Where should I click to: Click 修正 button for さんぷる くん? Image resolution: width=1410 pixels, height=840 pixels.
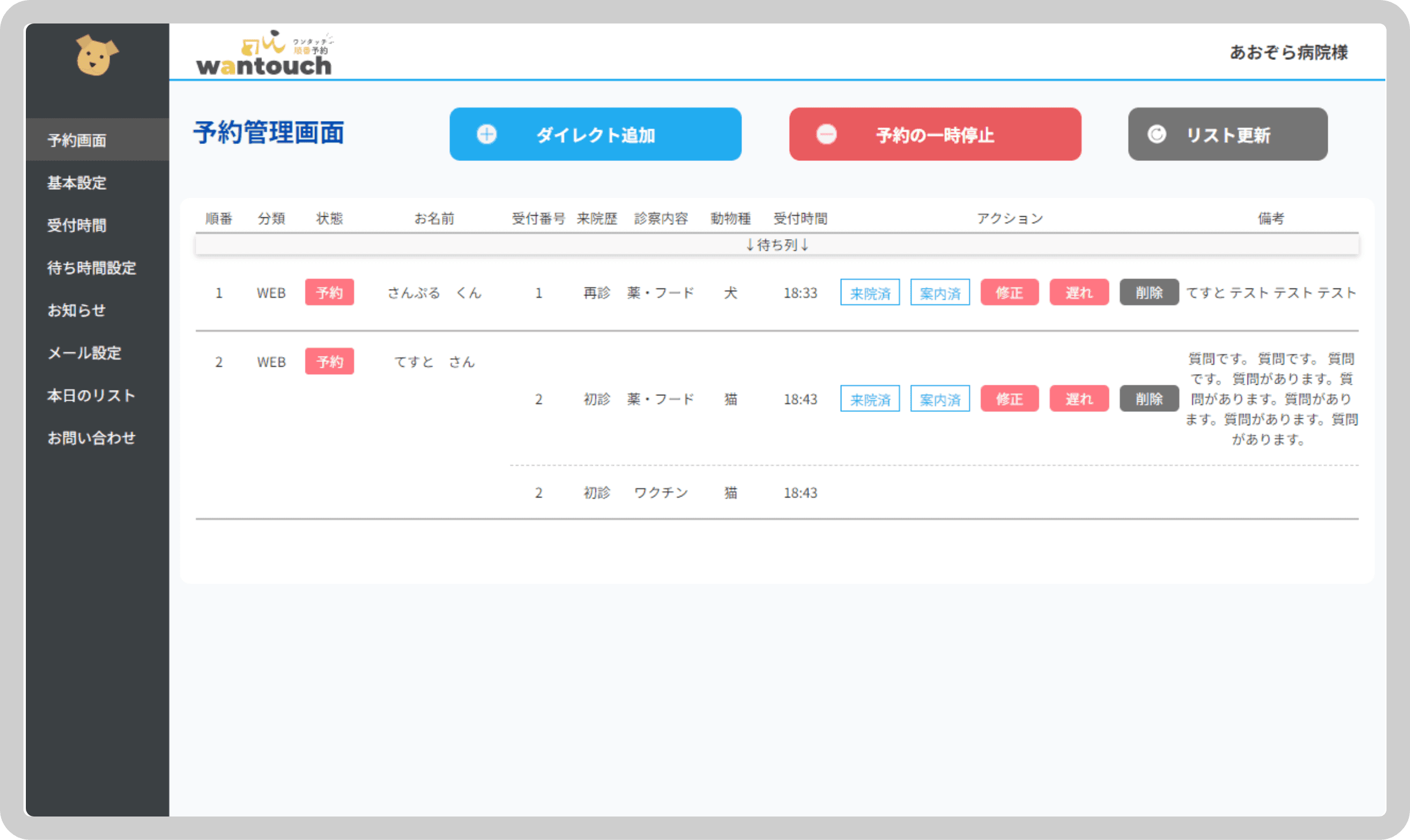click(1009, 293)
